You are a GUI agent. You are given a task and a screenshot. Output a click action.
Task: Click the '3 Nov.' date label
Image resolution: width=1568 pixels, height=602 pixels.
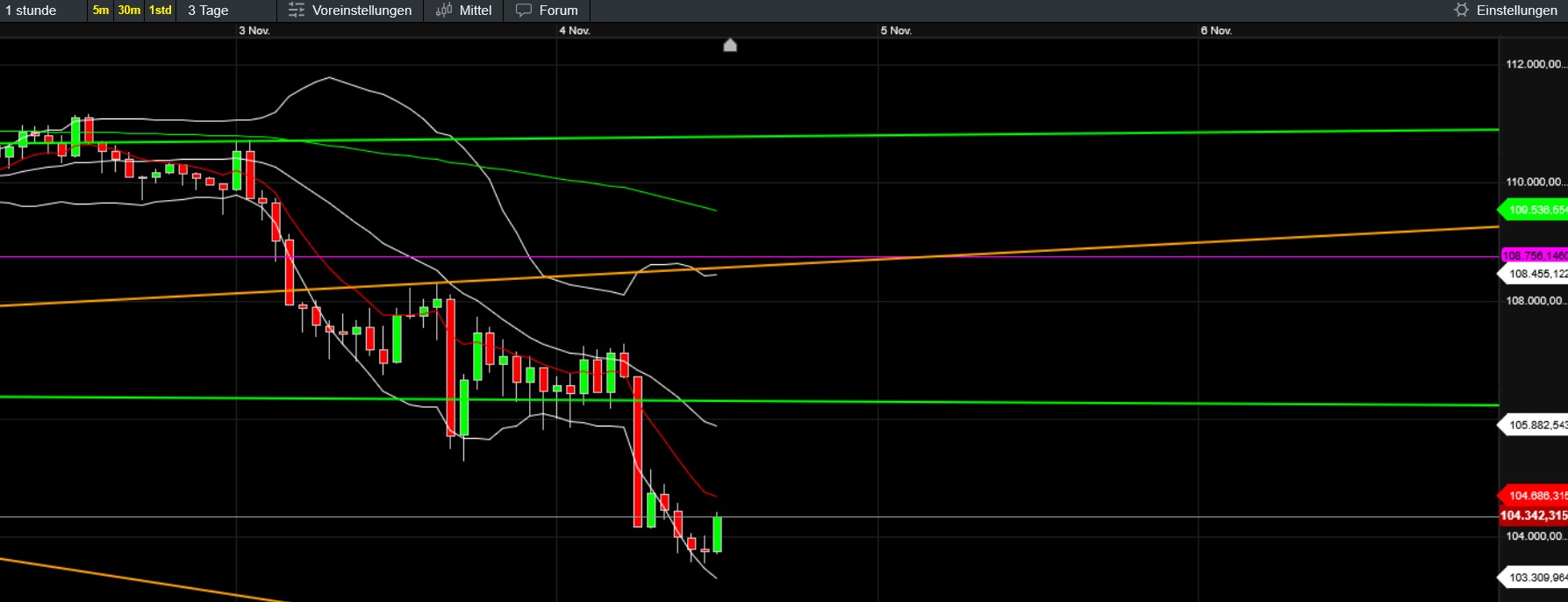pyautogui.click(x=254, y=31)
